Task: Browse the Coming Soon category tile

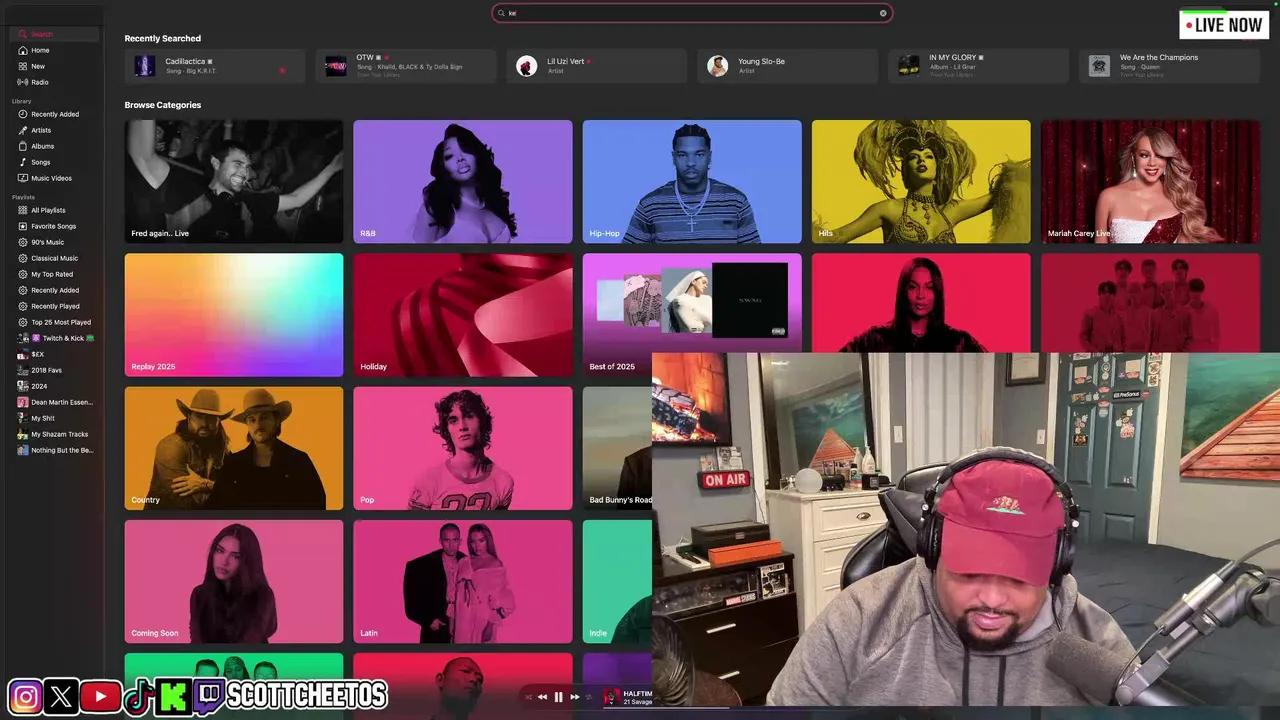Action: point(234,581)
